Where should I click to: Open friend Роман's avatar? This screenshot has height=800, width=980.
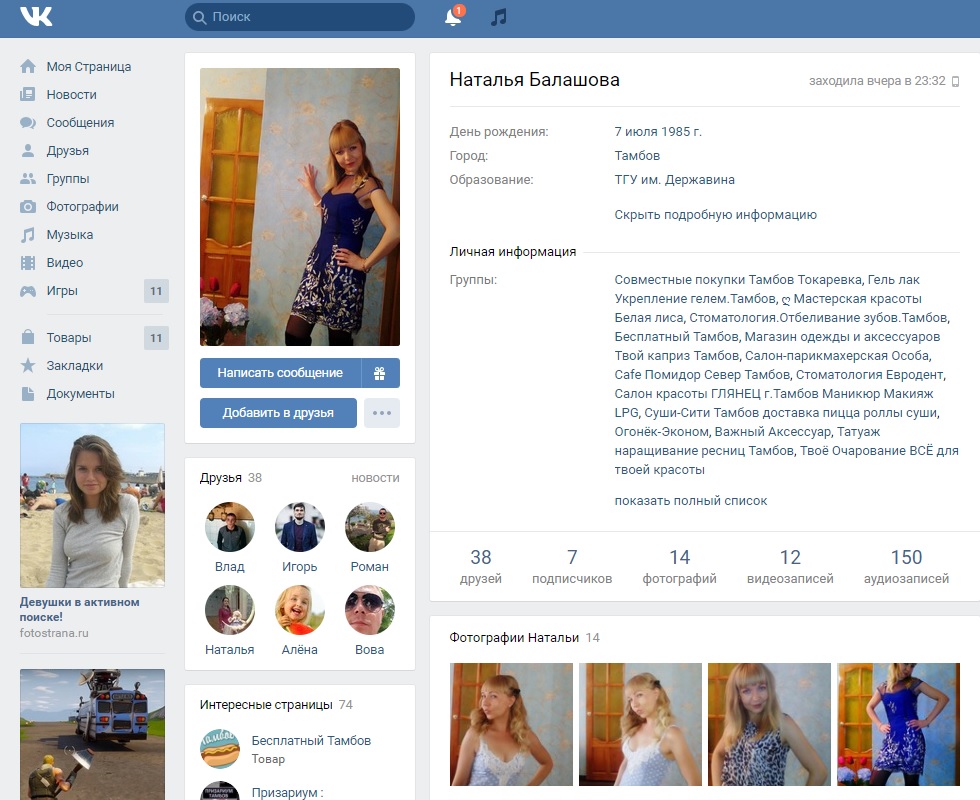(370, 527)
